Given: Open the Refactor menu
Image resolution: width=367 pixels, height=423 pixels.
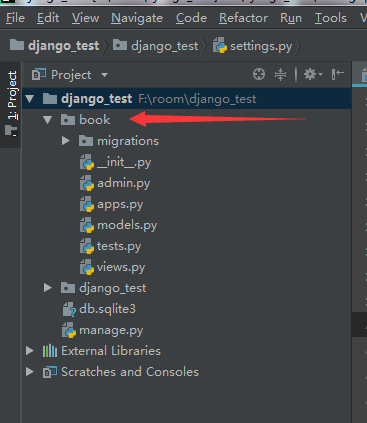Looking at the screenshot, I should coord(243,18).
